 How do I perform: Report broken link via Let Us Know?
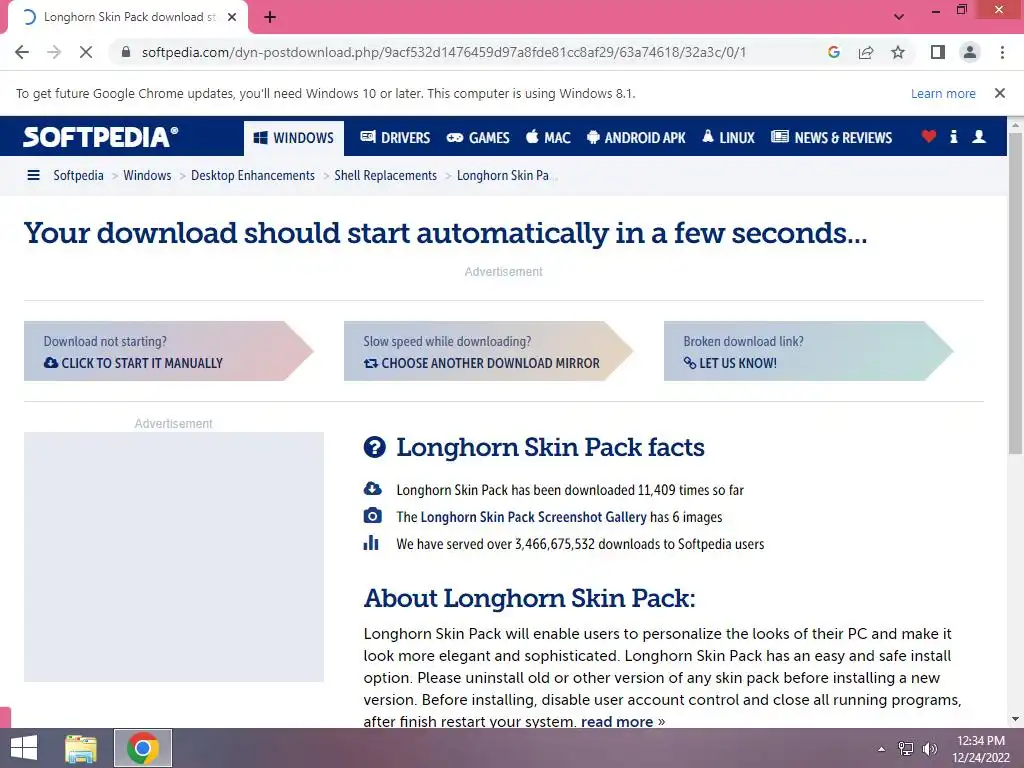[x=808, y=351]
